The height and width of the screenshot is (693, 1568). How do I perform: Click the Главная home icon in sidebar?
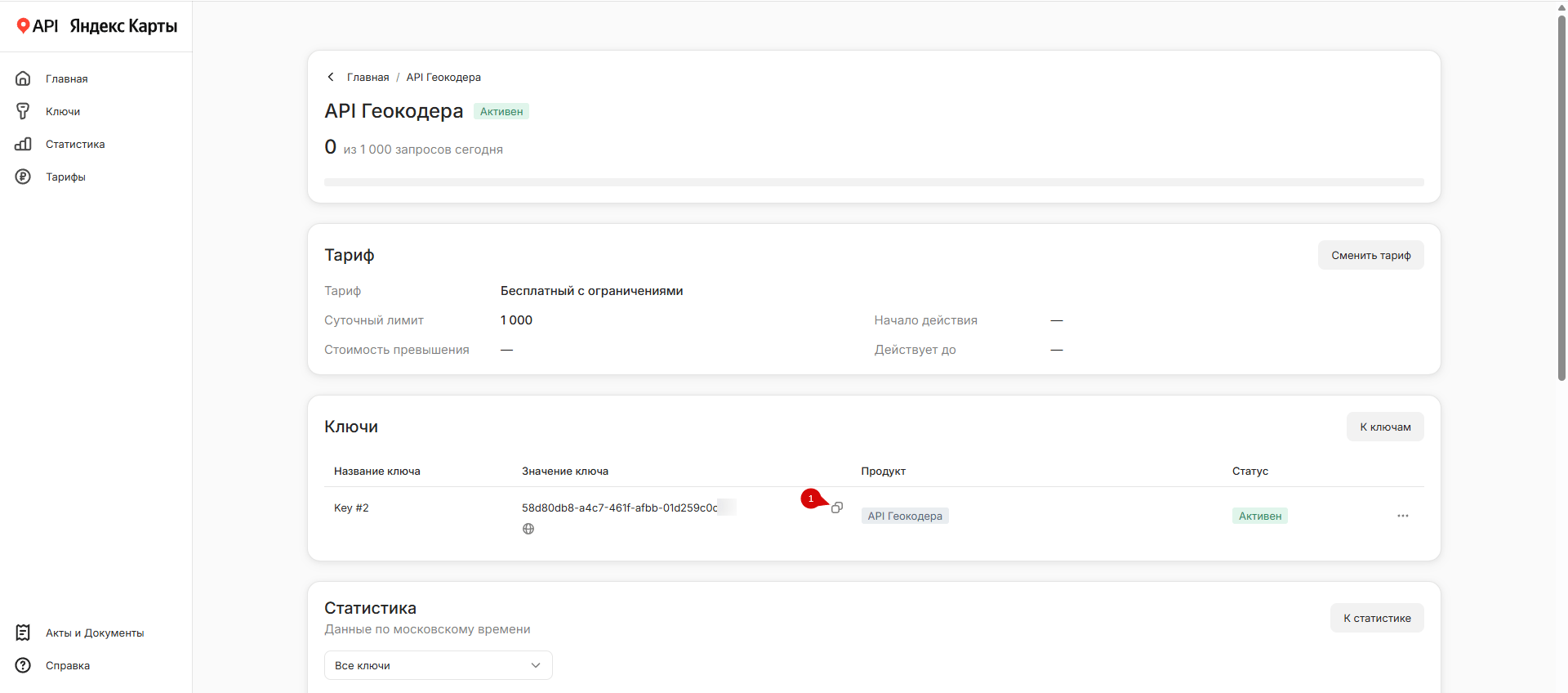(x=23, y=78)
